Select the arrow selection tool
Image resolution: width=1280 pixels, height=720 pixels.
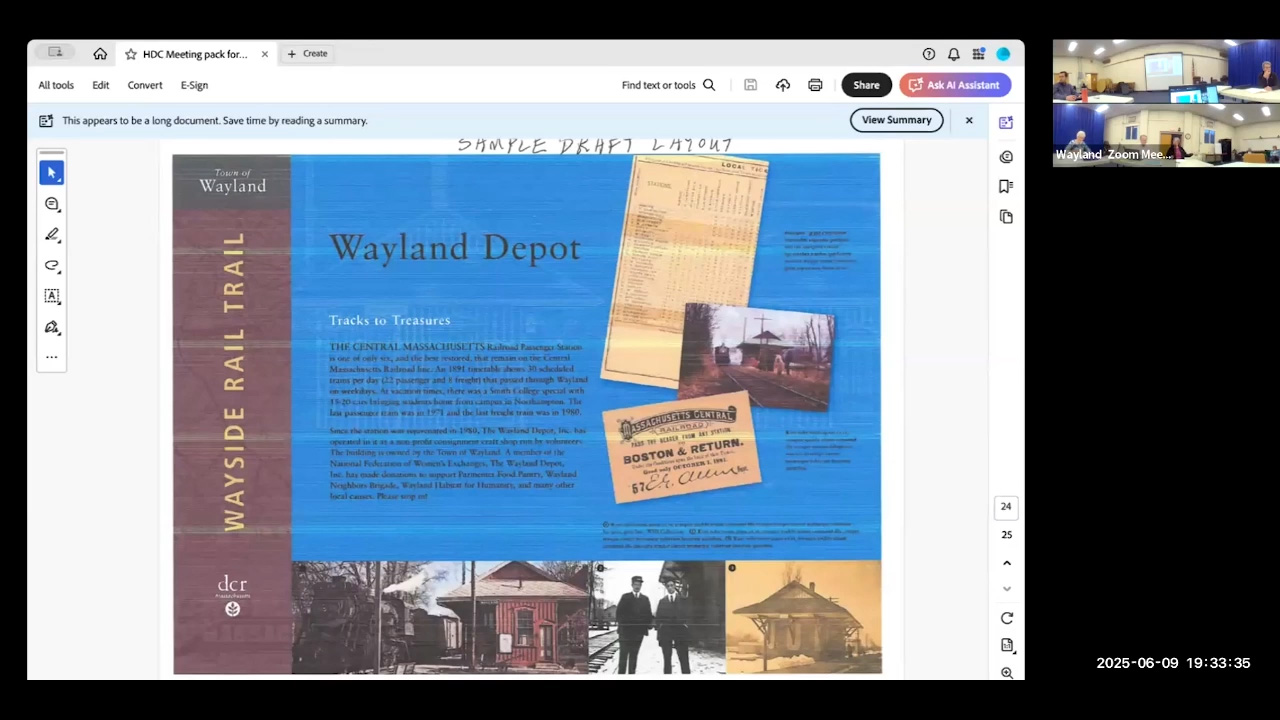coord(52,173)
